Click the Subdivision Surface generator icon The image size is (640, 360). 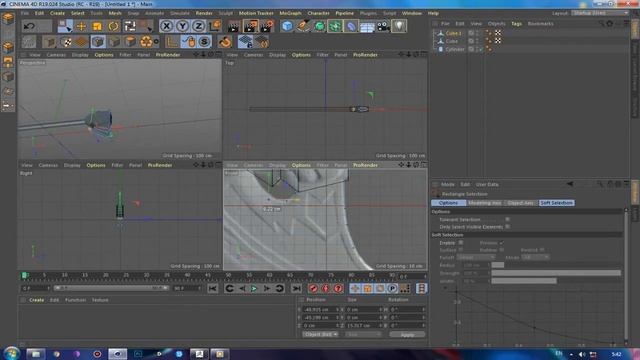[319, 26]
